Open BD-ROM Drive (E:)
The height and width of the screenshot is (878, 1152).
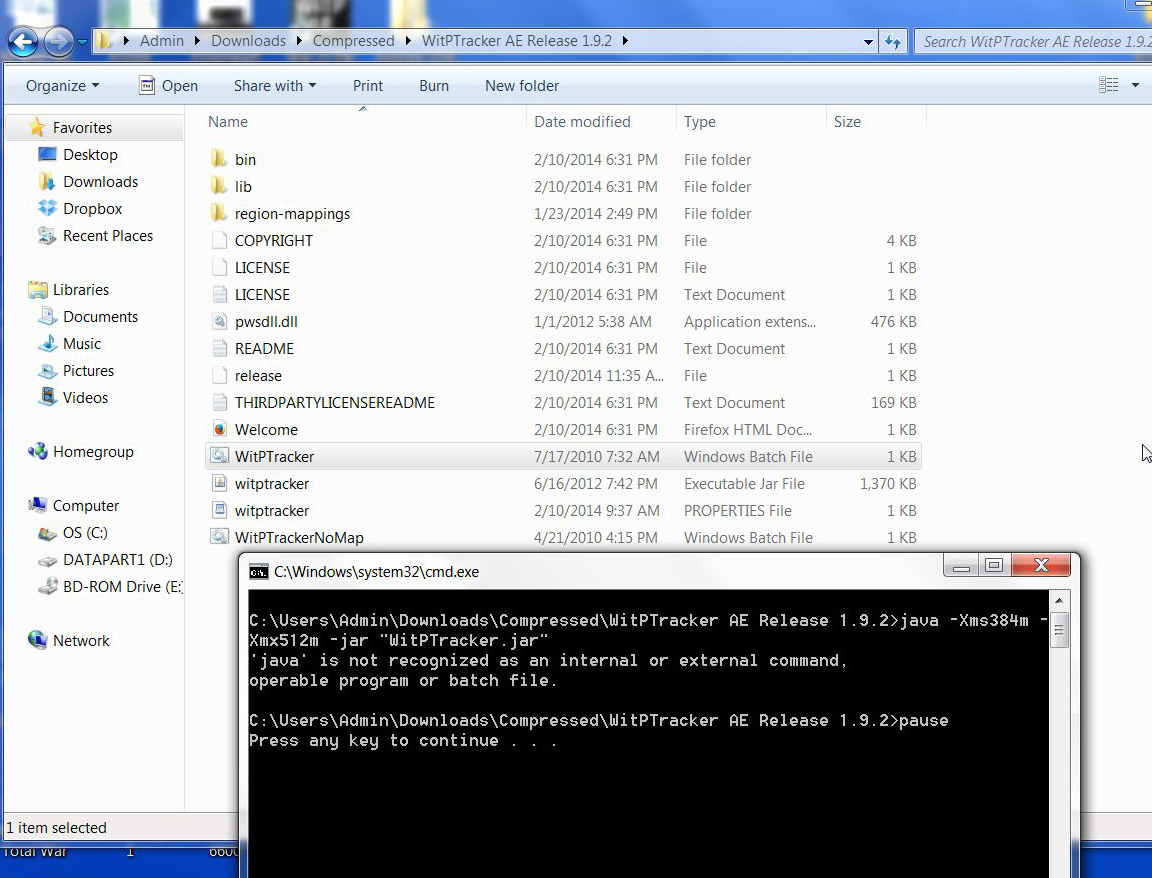(122, 587)
